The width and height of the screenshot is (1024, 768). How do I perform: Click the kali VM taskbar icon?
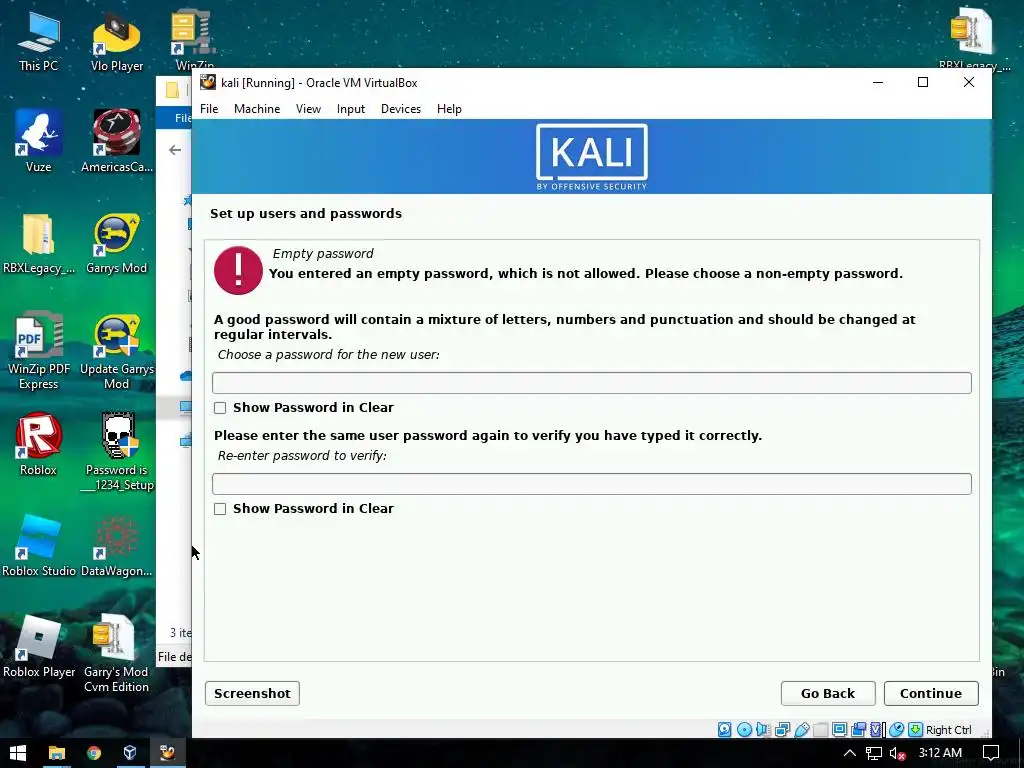[x=167, y=753]
